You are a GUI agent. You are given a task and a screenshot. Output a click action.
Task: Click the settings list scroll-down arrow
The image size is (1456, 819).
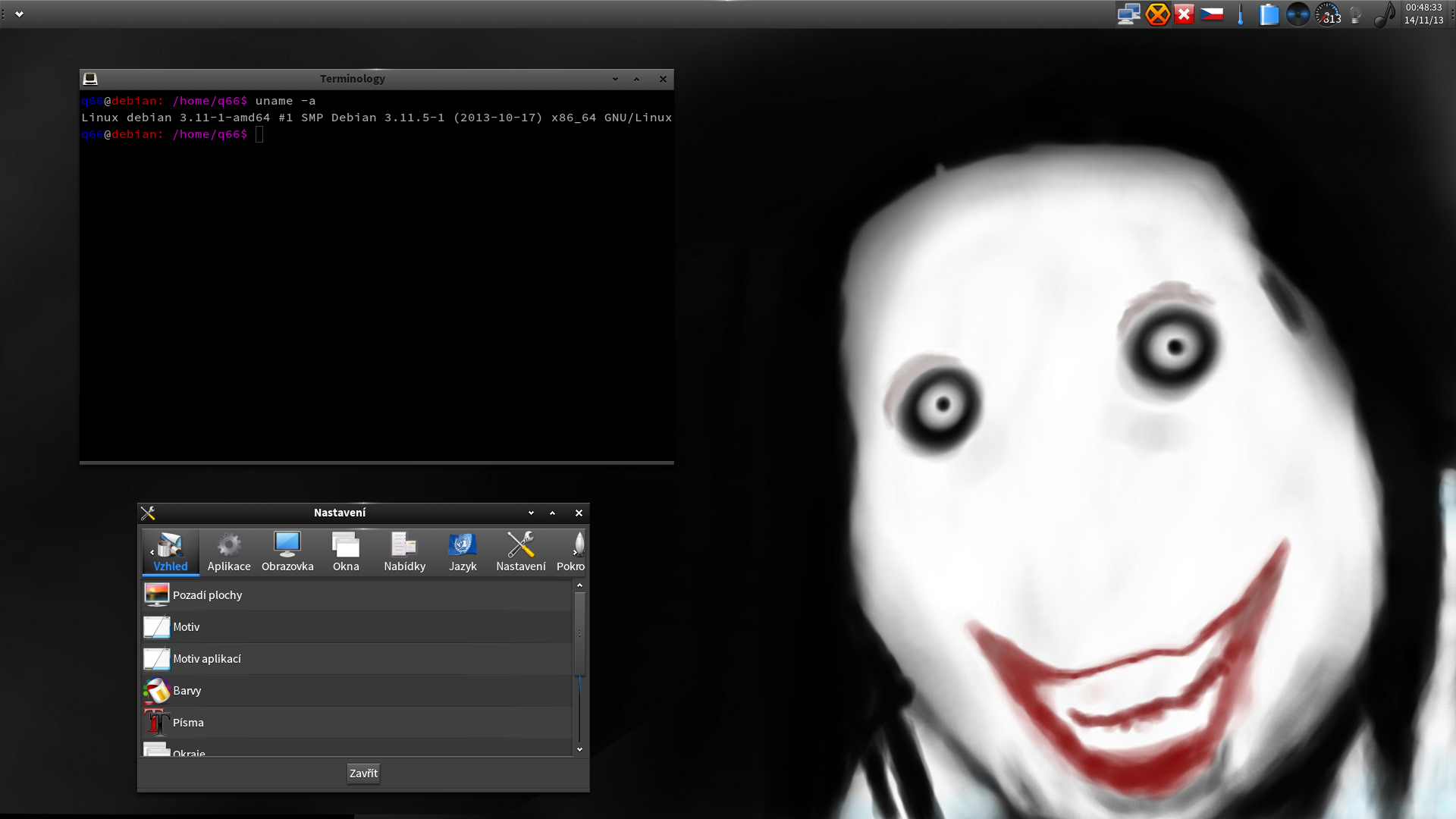coord(579,750)
